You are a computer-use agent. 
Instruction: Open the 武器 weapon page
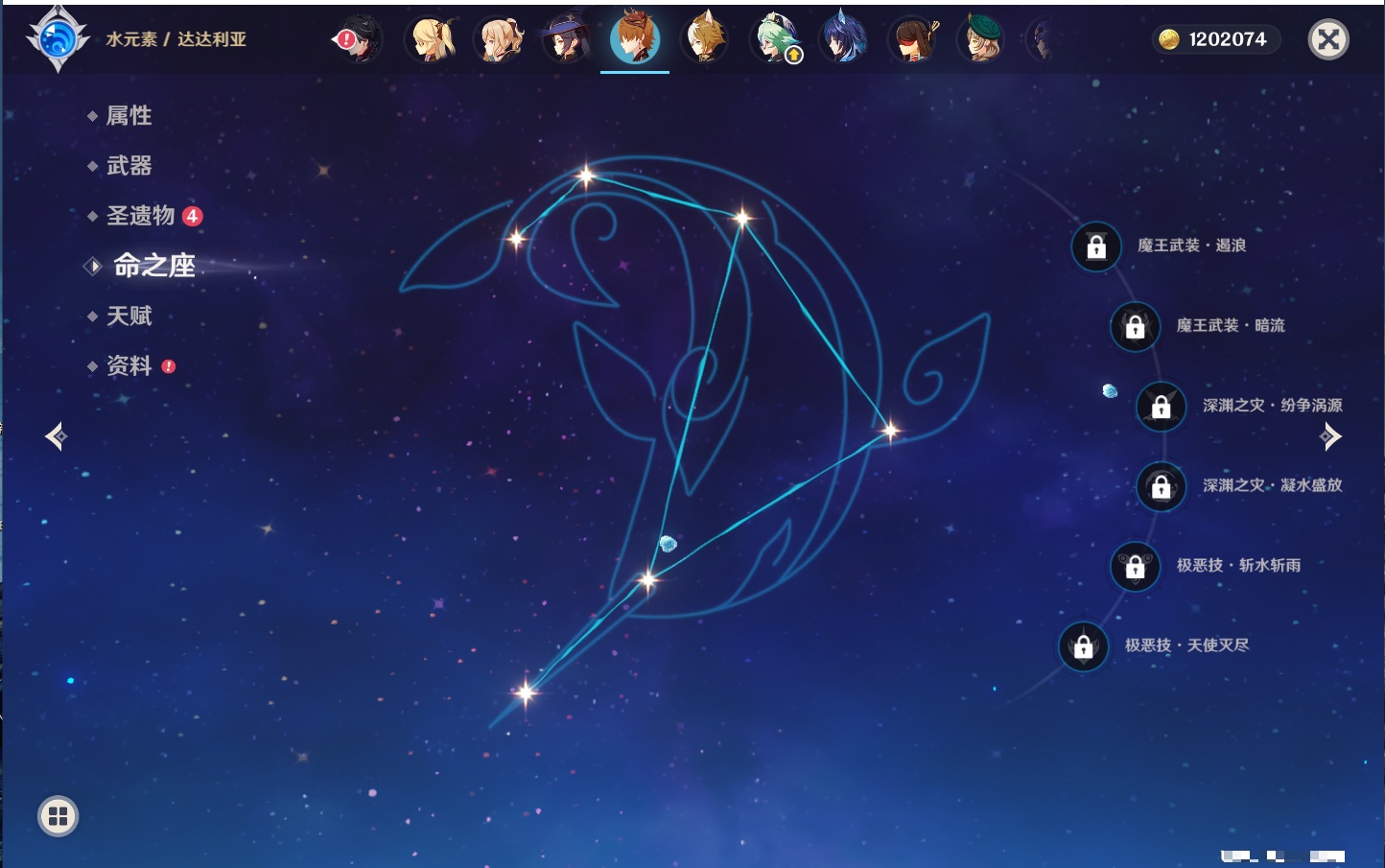(x=129, y=166)
